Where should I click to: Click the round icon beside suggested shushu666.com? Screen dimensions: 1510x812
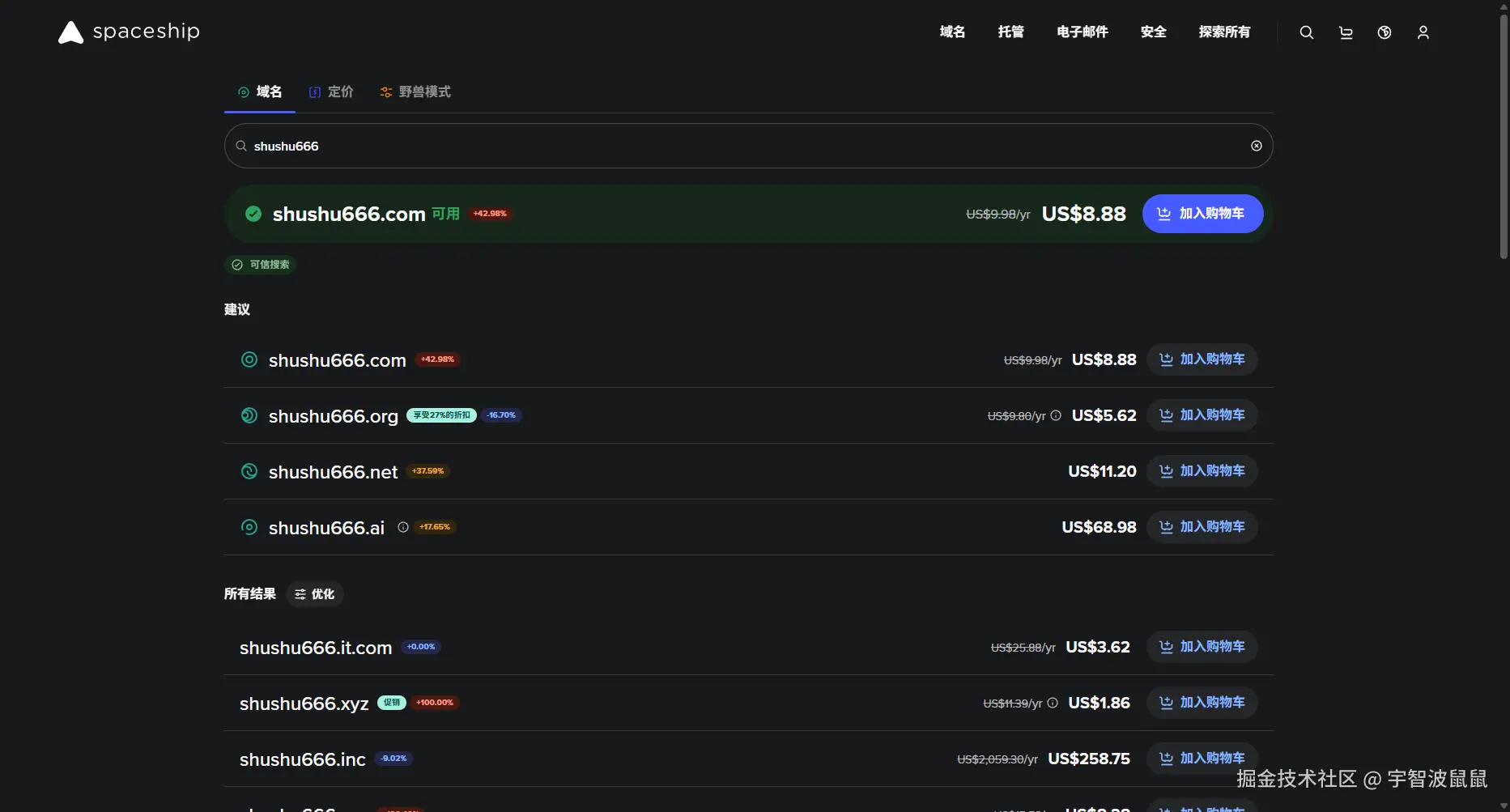pos(249,359)
